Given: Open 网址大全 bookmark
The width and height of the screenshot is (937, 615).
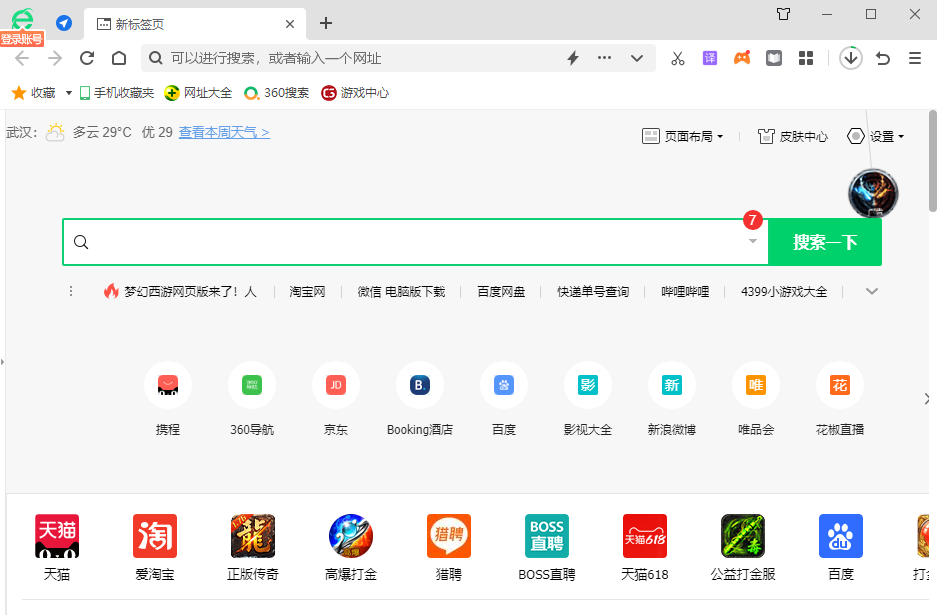Looking at the screenshot, I should [x=198, y=93].
